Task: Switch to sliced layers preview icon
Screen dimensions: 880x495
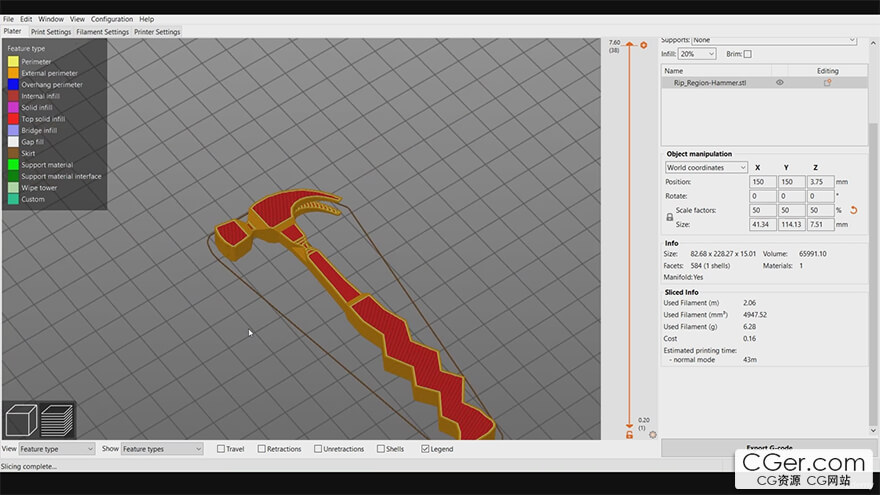Action: pos(57,420)
